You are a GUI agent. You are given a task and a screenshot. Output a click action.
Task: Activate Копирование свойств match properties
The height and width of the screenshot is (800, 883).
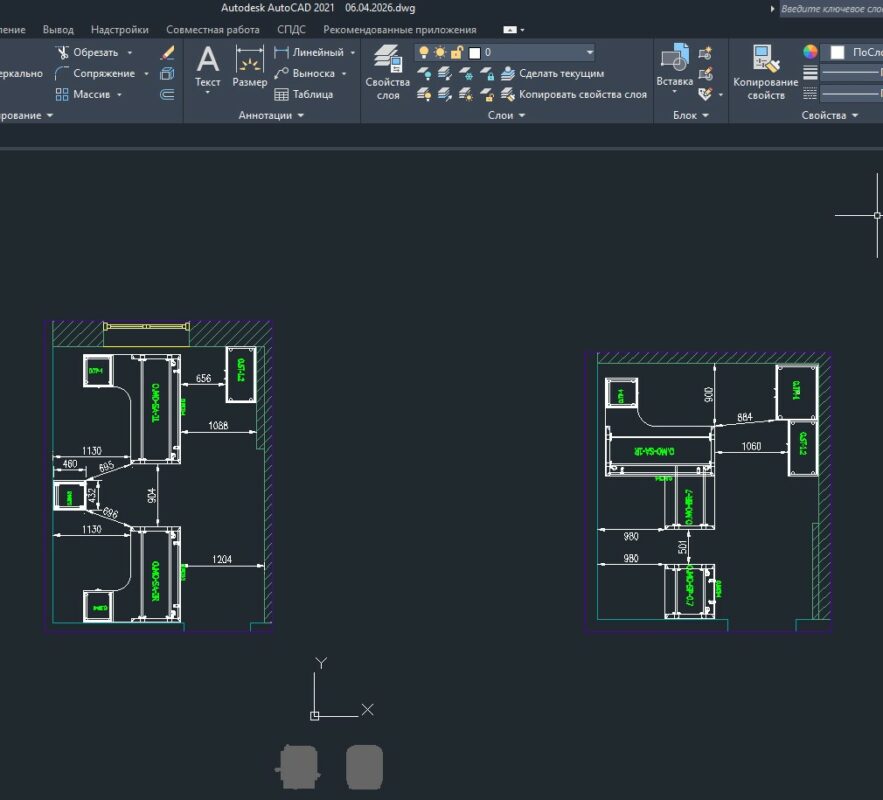click(x=766, y=72)
